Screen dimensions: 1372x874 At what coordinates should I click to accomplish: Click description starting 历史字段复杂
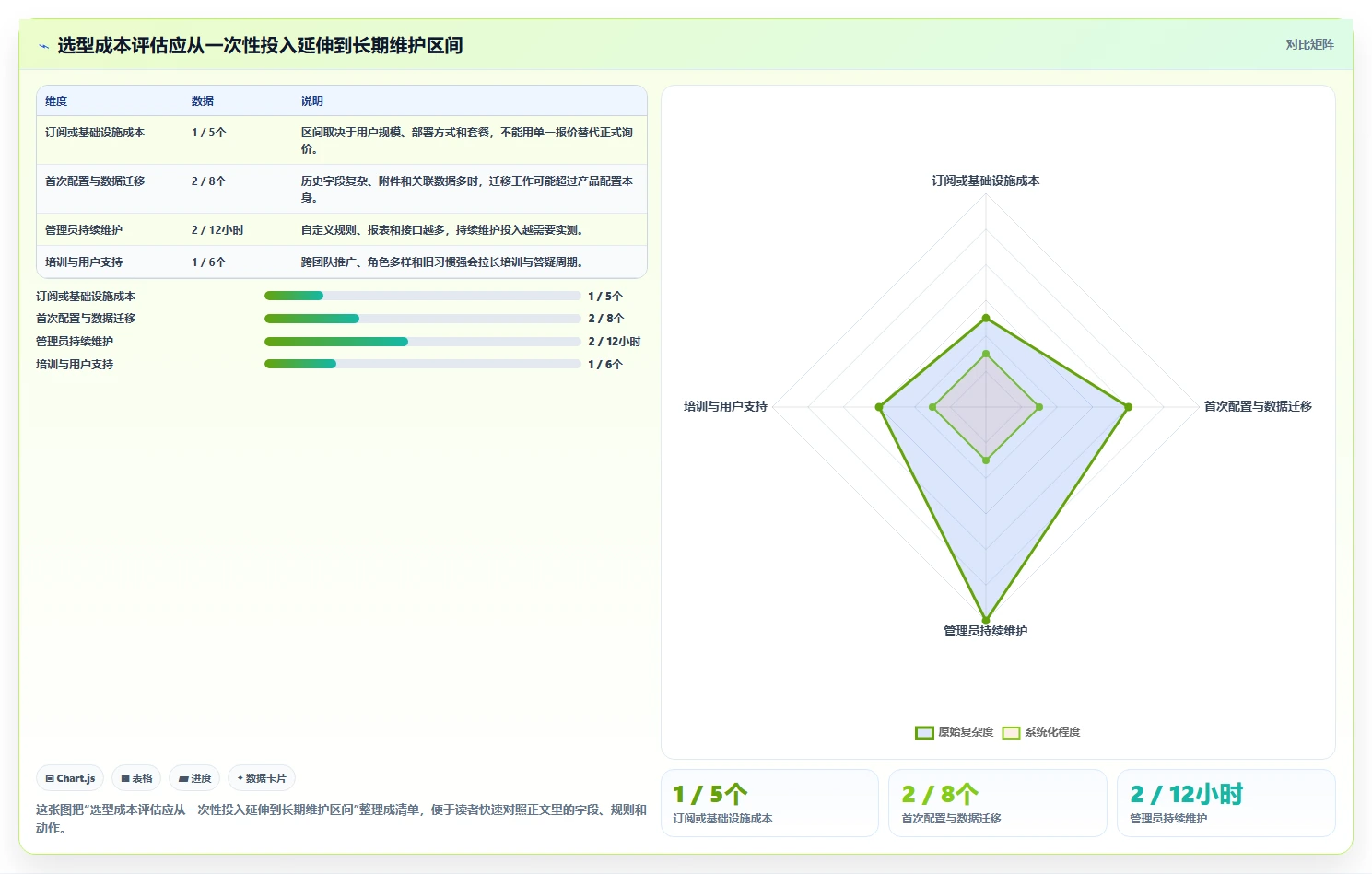click(x=467, y=190)
